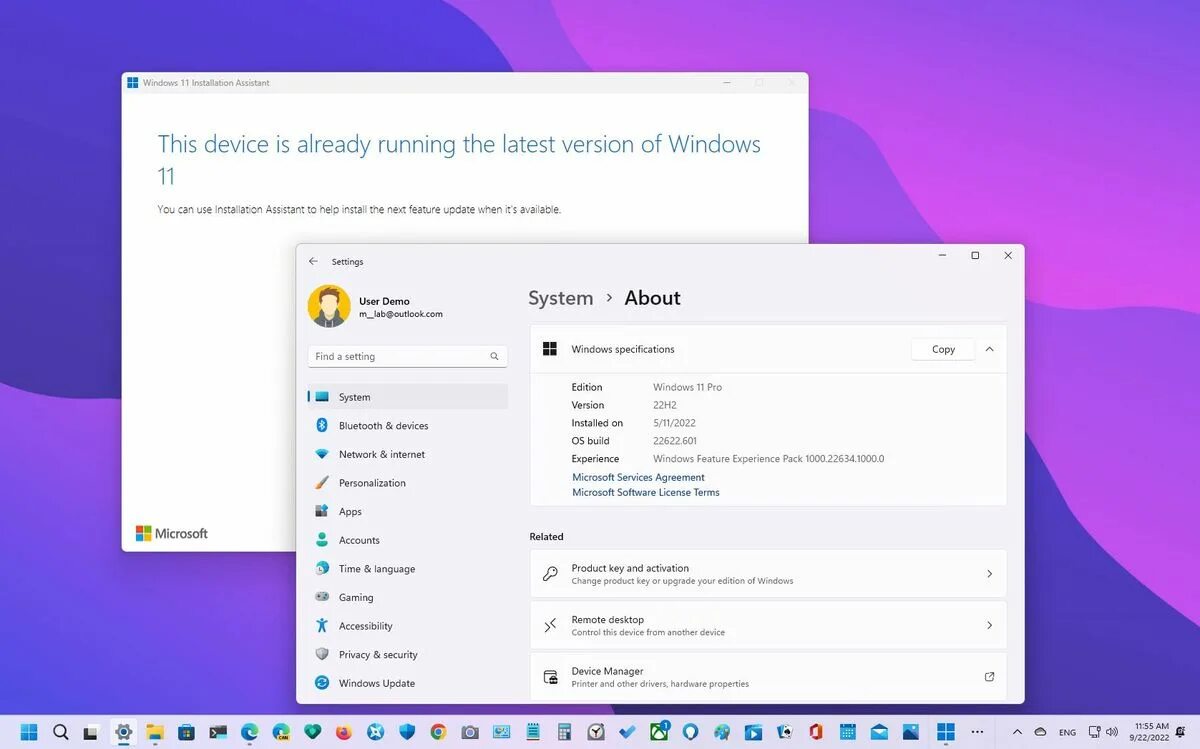Open the Settings gear on the taskbar

click(123, 732)
